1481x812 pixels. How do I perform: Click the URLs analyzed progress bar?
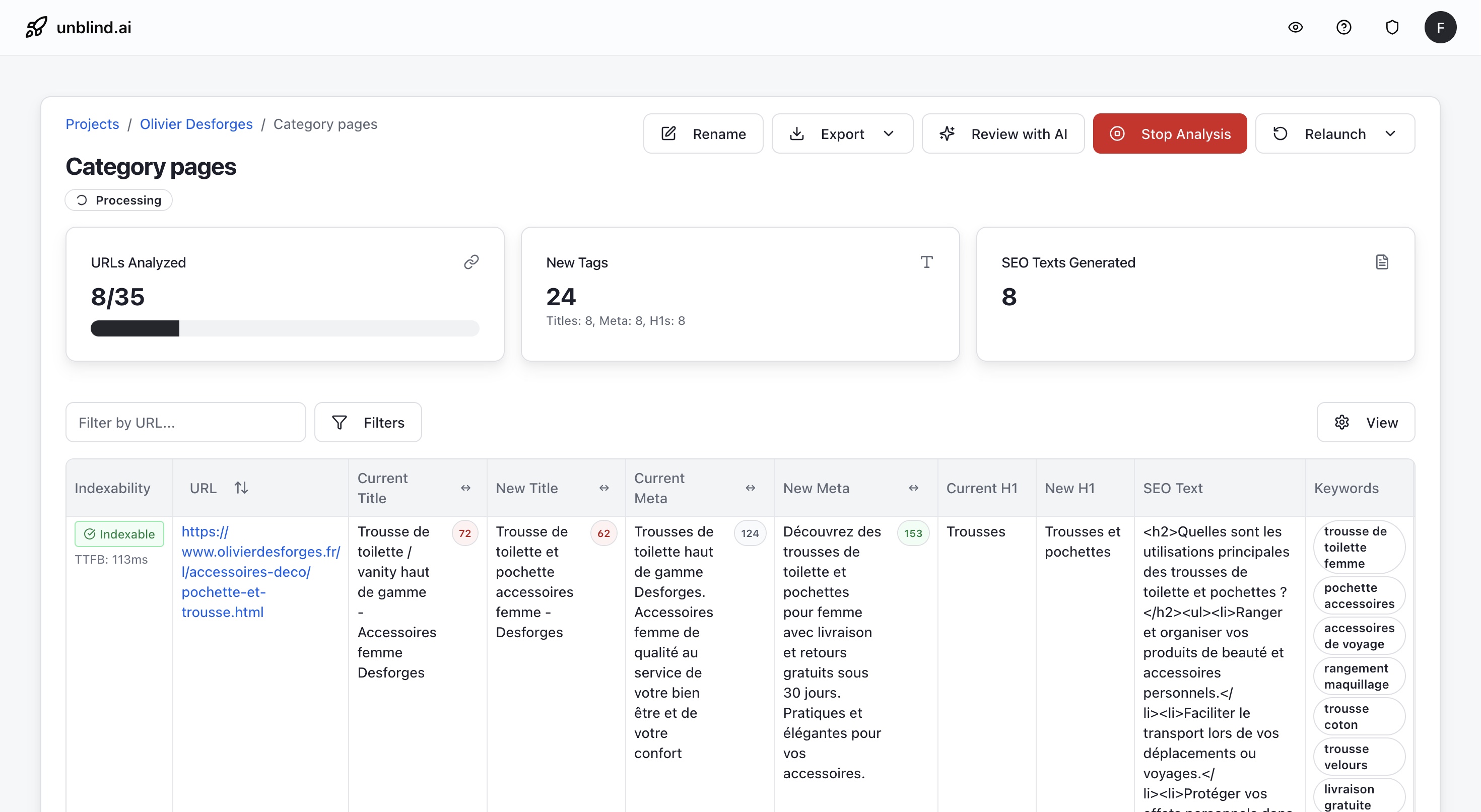(285, 328)
